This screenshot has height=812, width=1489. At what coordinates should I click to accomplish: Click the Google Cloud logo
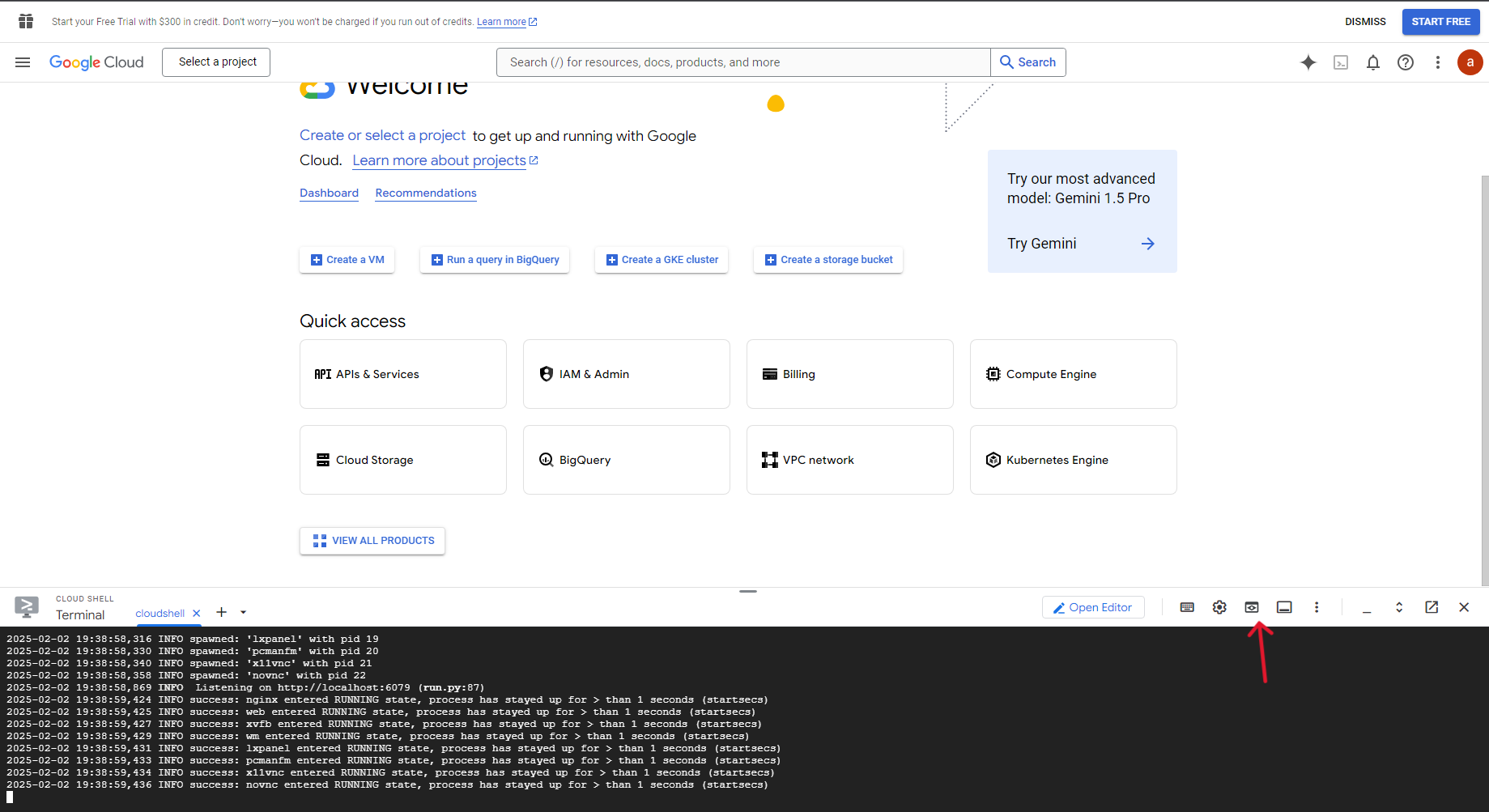(x=96, y=62)
